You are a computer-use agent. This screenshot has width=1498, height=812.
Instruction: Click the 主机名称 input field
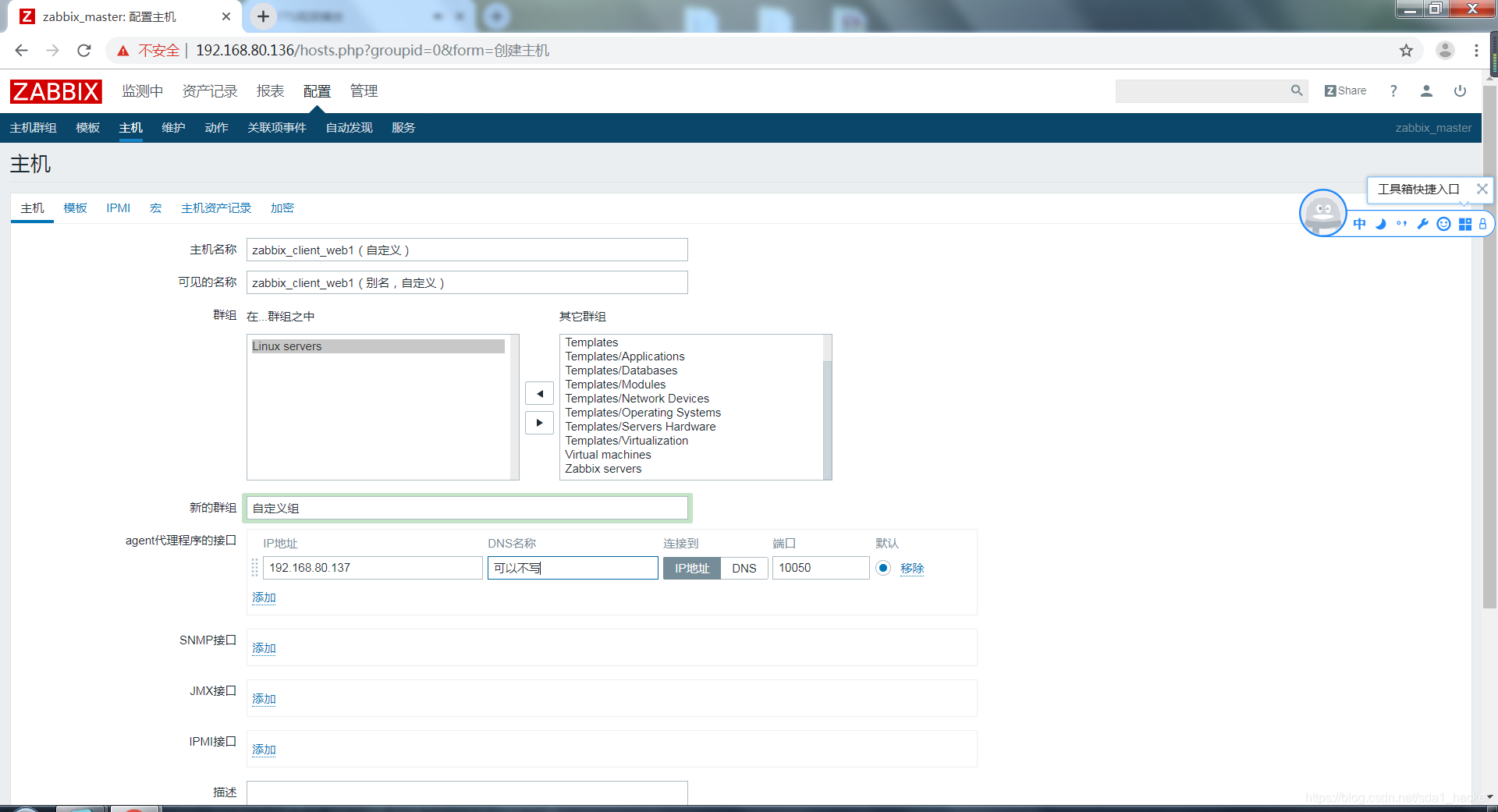click(467, 250)
